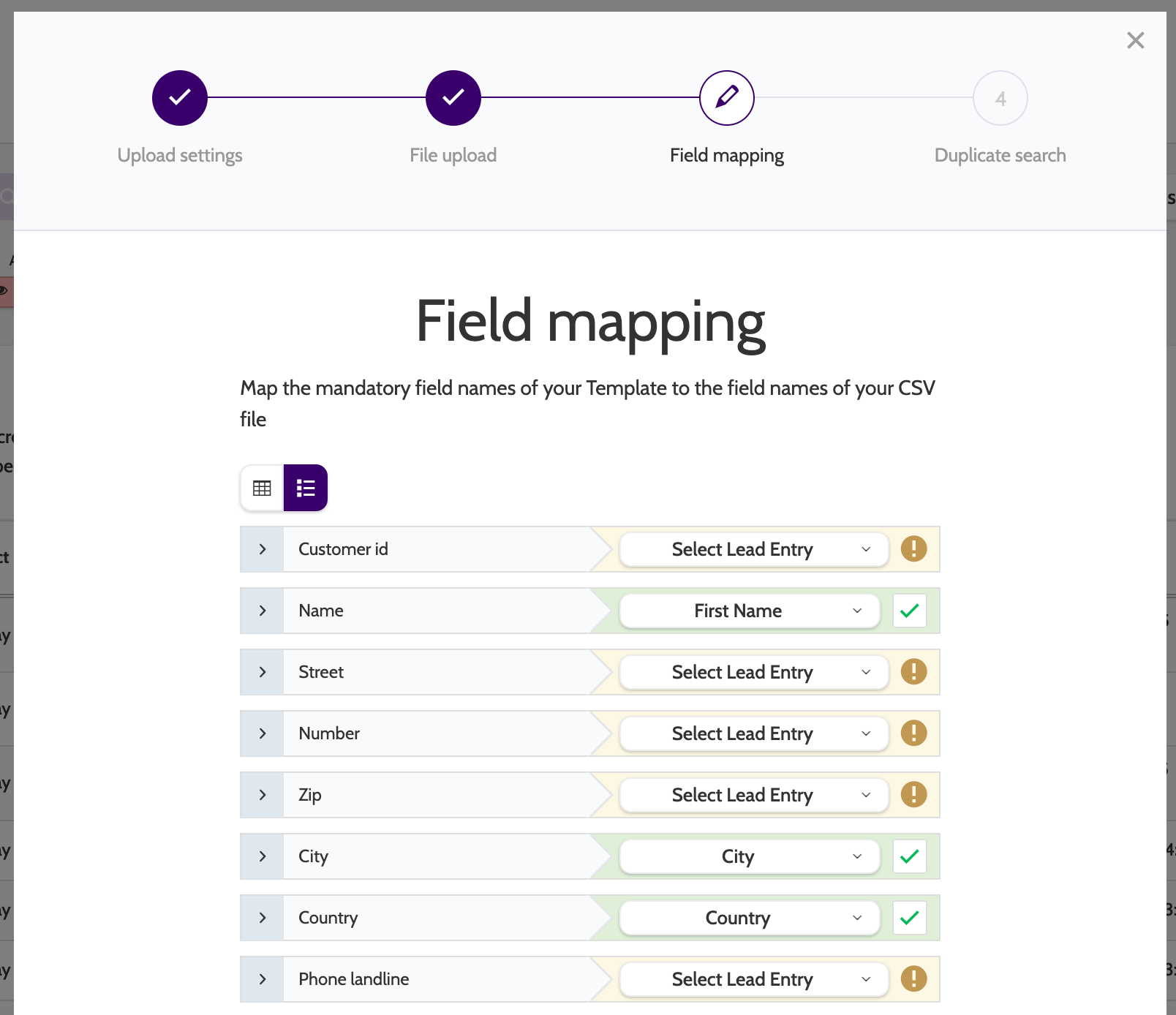Click the Phone landline field label
This screenshot has height=1015, width=1176.
(x=353, y=979)
